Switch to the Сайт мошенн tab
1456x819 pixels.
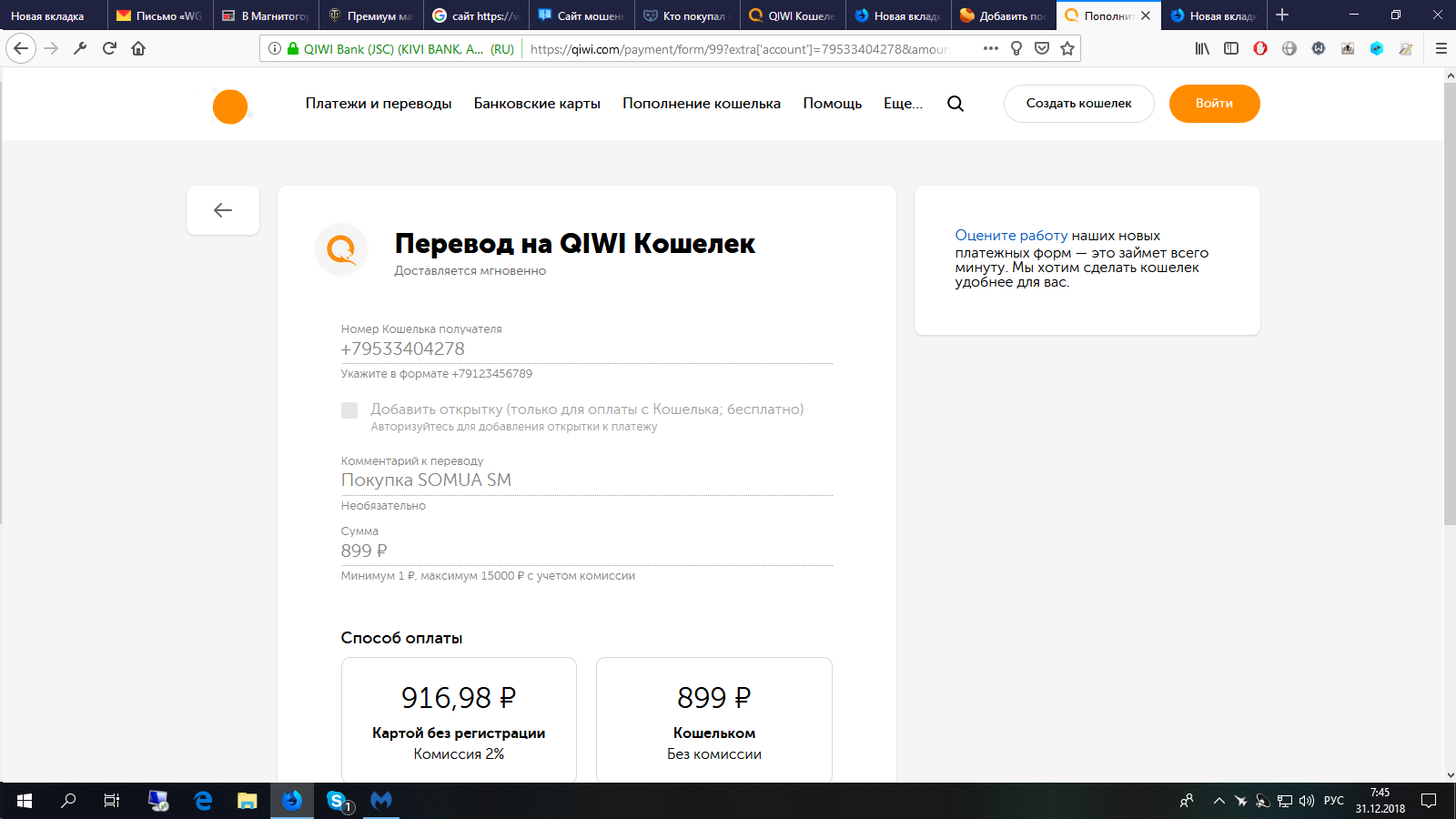point(581,15)
